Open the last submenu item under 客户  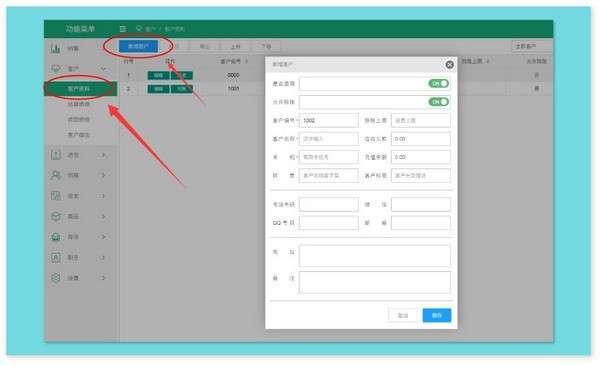tap(79, 135)
